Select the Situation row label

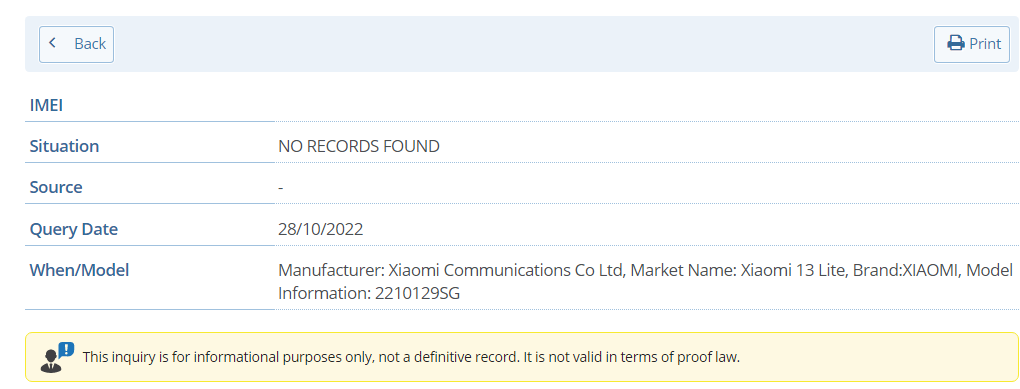64,146
